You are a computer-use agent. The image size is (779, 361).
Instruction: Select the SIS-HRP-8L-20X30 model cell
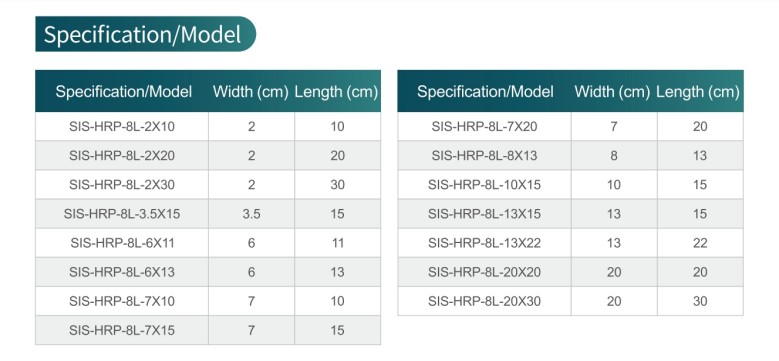(x=484, y=301)
